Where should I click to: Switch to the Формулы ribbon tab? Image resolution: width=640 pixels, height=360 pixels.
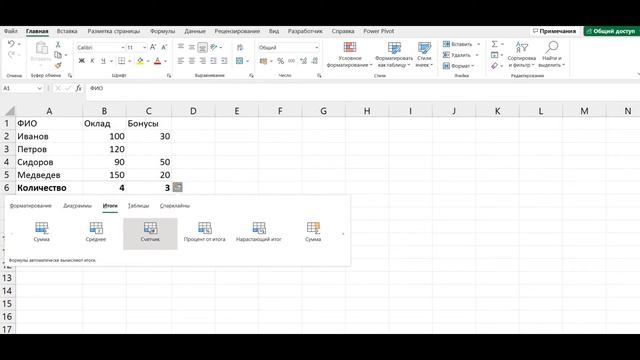tap(162, 31)
